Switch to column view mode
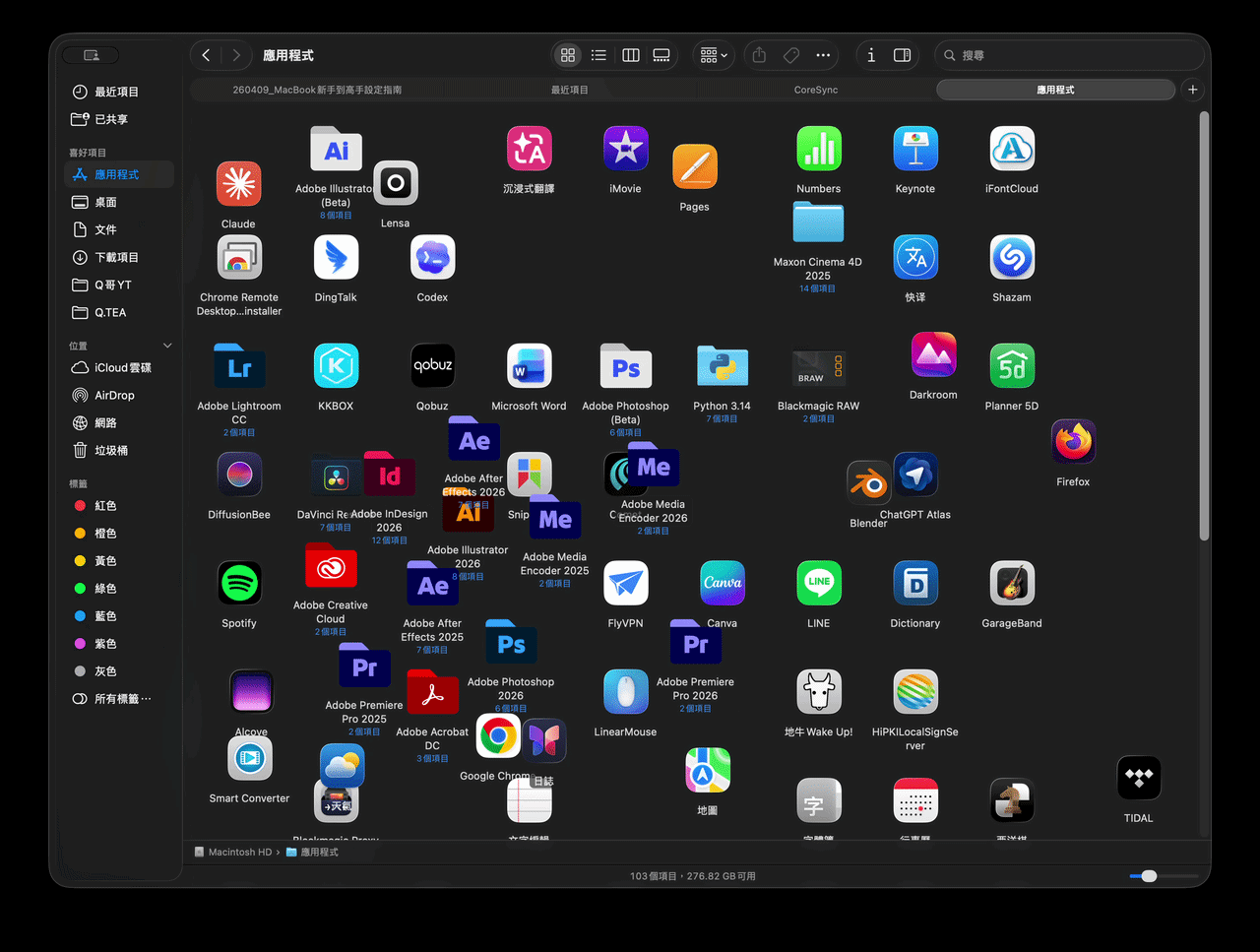The image size is (1260, 952). click(x=631, y=55)
